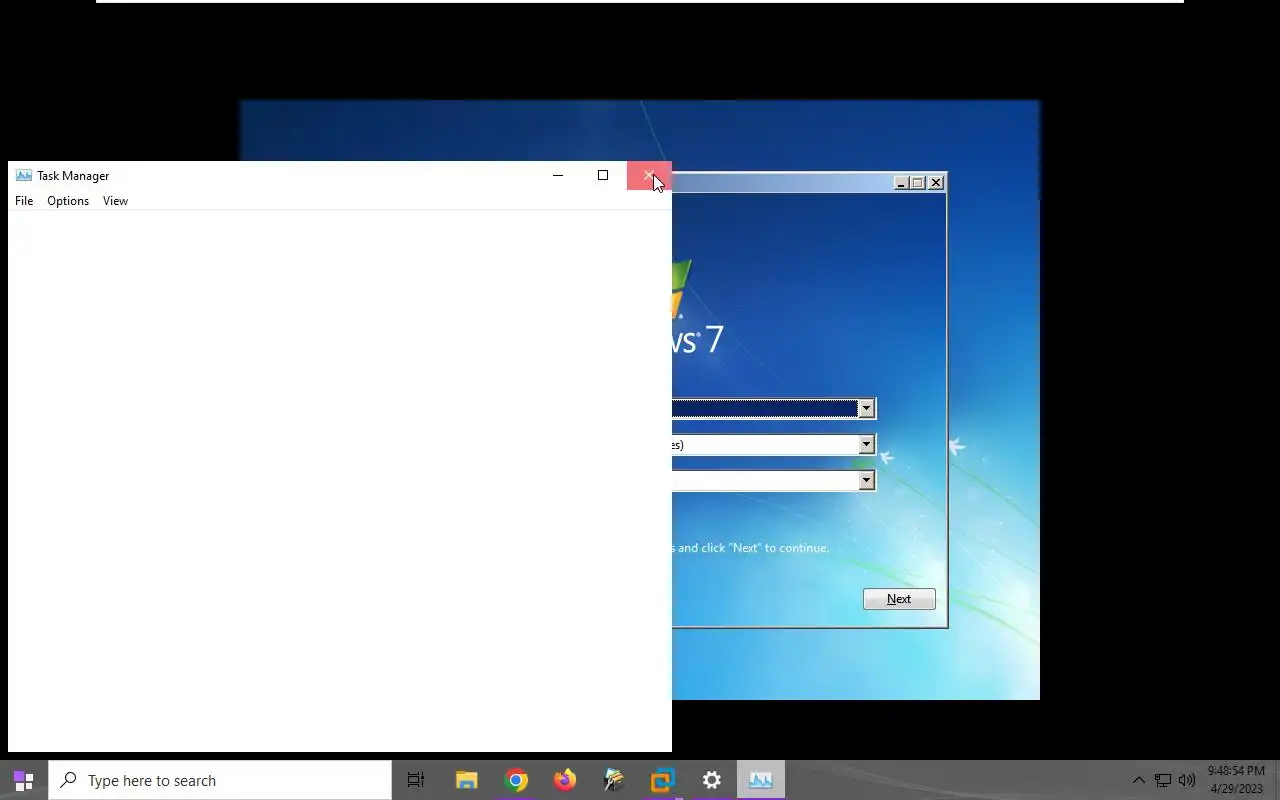Launch Firefox from the taskbar
This screenshot has height=800, width=1280.
[x=565, y=780]
